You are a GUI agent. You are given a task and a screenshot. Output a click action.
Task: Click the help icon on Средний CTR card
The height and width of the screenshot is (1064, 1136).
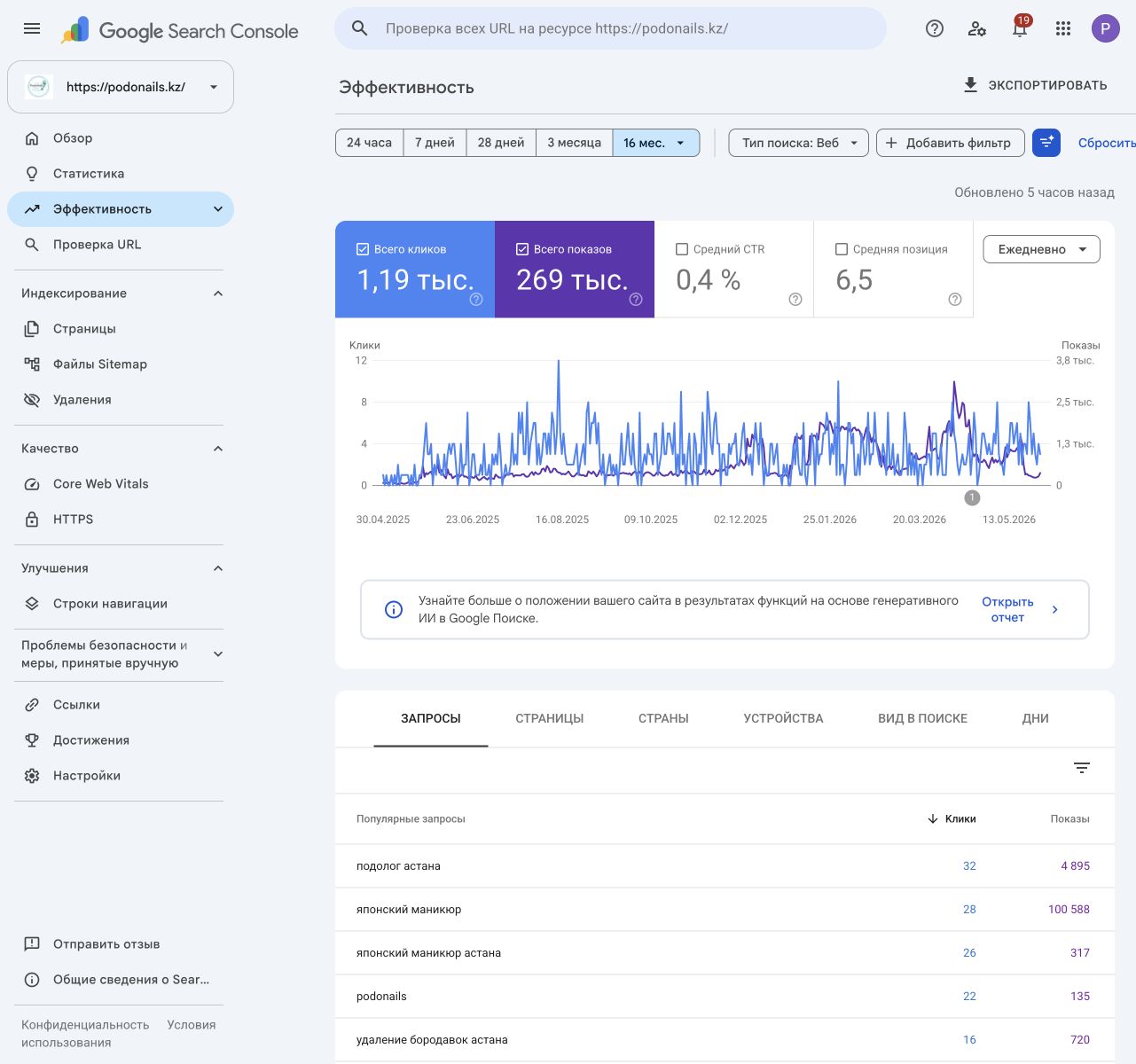pyautogui.click(x=795, y=300)
